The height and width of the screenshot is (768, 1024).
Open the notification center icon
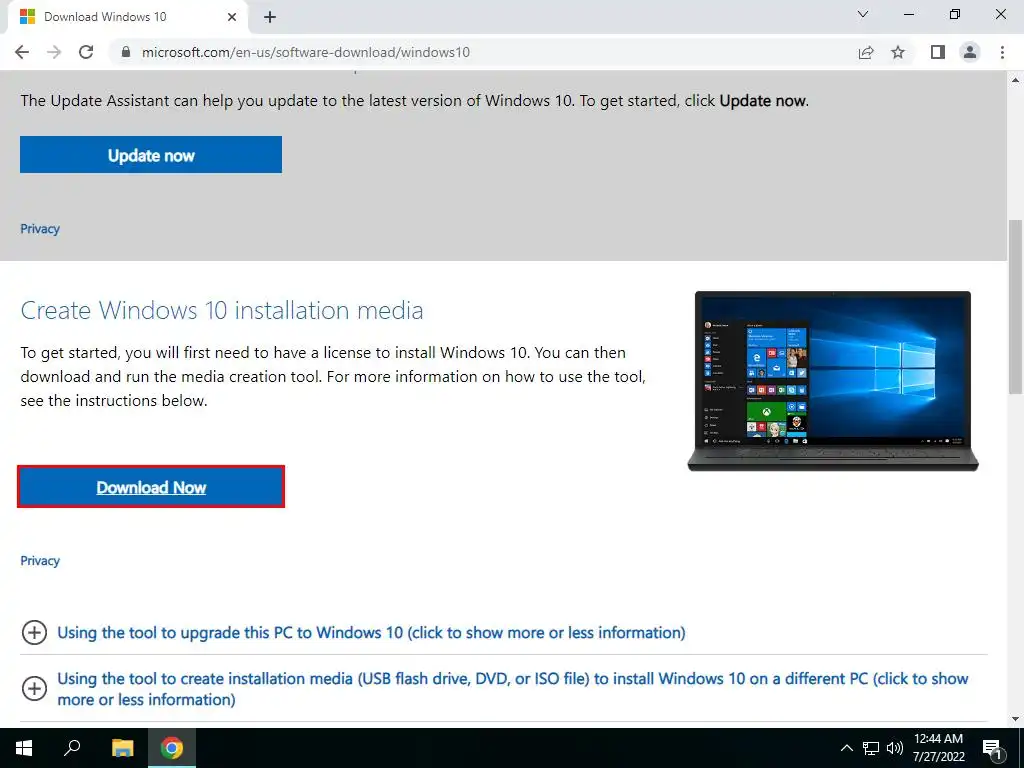click(x=992, y=748)
